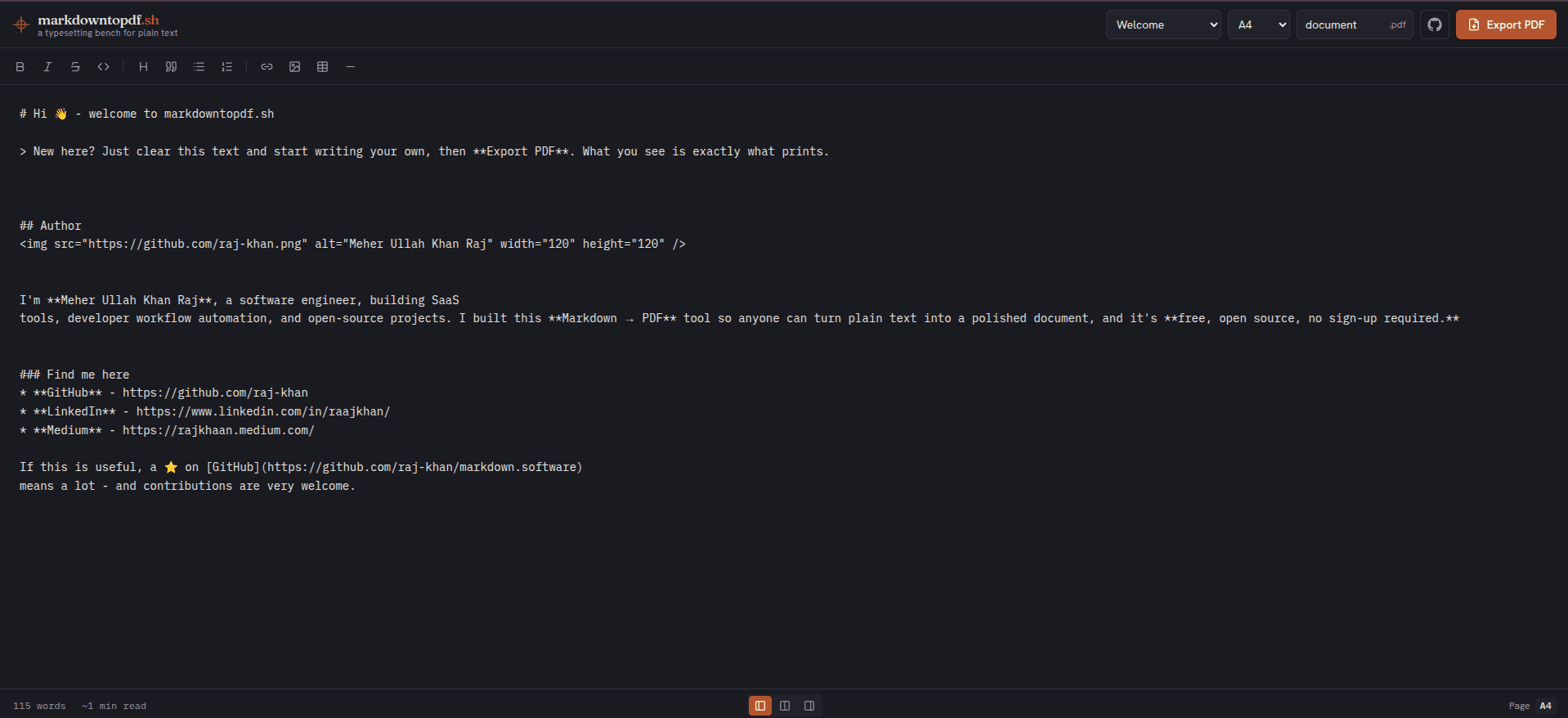Viewport: 1568px width, 718px height.
Task: Open the GitHub repository icon button
Action: [x=1435, y=25]
